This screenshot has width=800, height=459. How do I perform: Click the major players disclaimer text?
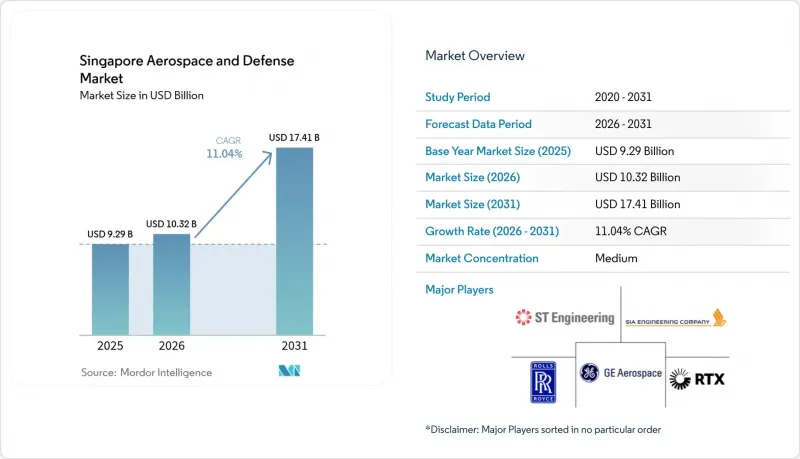tap(543, 429)
